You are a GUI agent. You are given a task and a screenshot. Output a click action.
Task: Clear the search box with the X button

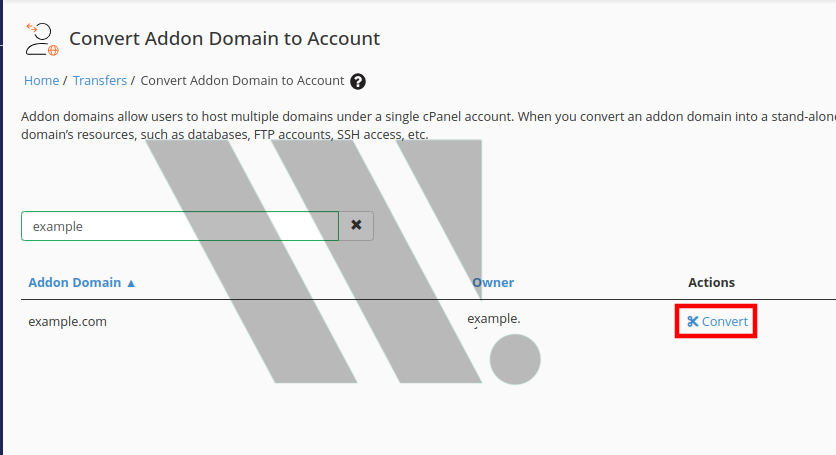point(356,226)
